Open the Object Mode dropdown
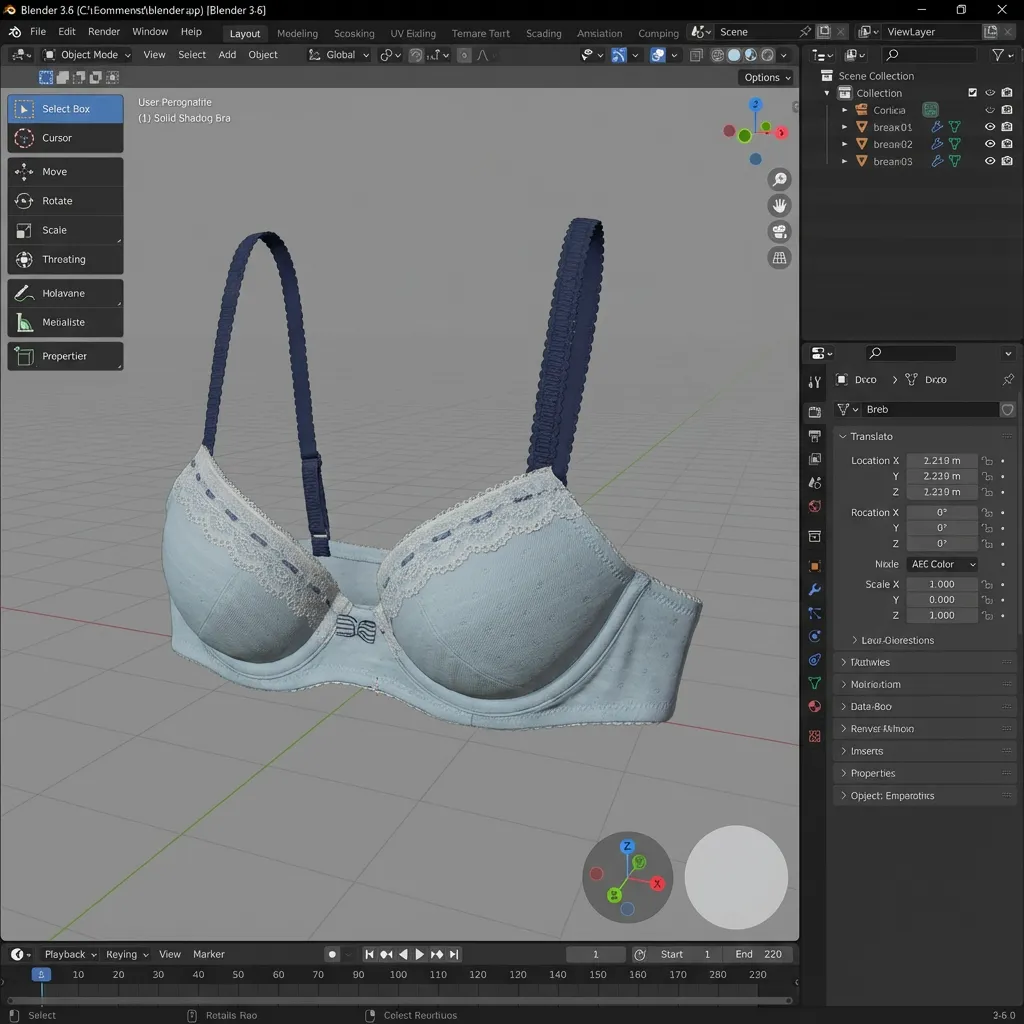Screen dimensions: 1024x1024 tap(86, 54)
